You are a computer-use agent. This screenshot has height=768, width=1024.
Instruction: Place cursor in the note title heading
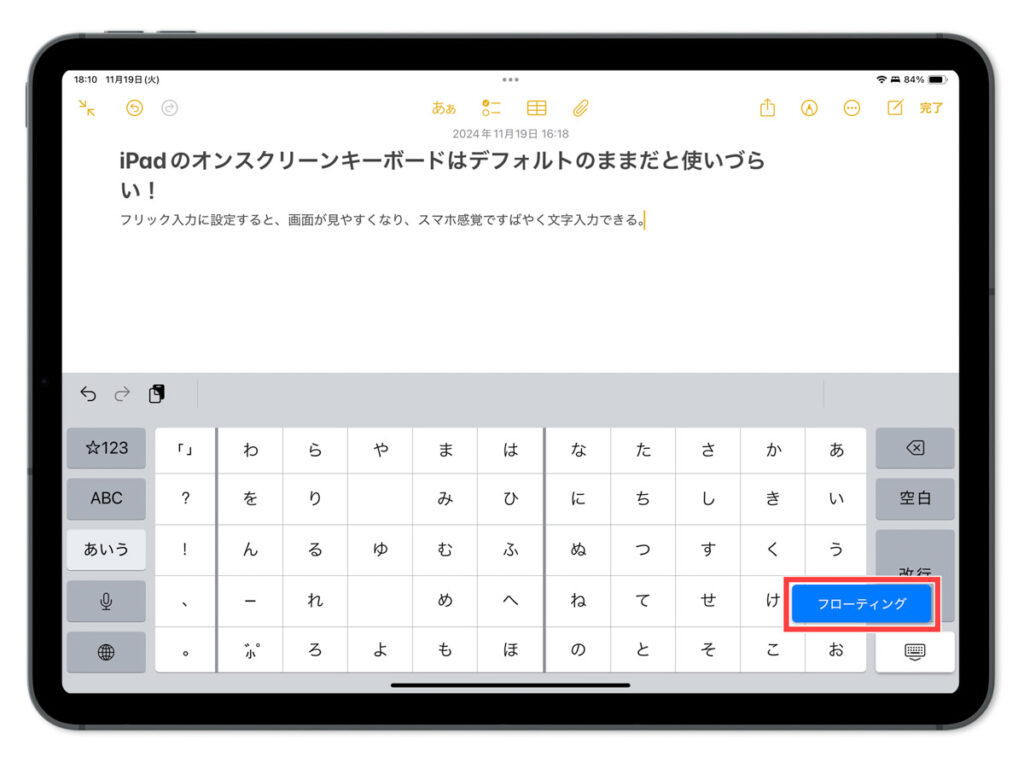[442, 175]
